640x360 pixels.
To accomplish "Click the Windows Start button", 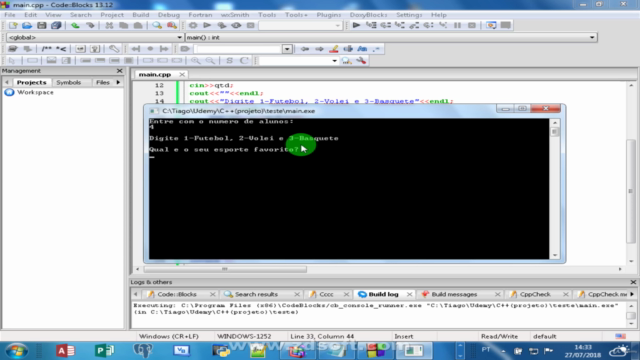I will (16, 351).
